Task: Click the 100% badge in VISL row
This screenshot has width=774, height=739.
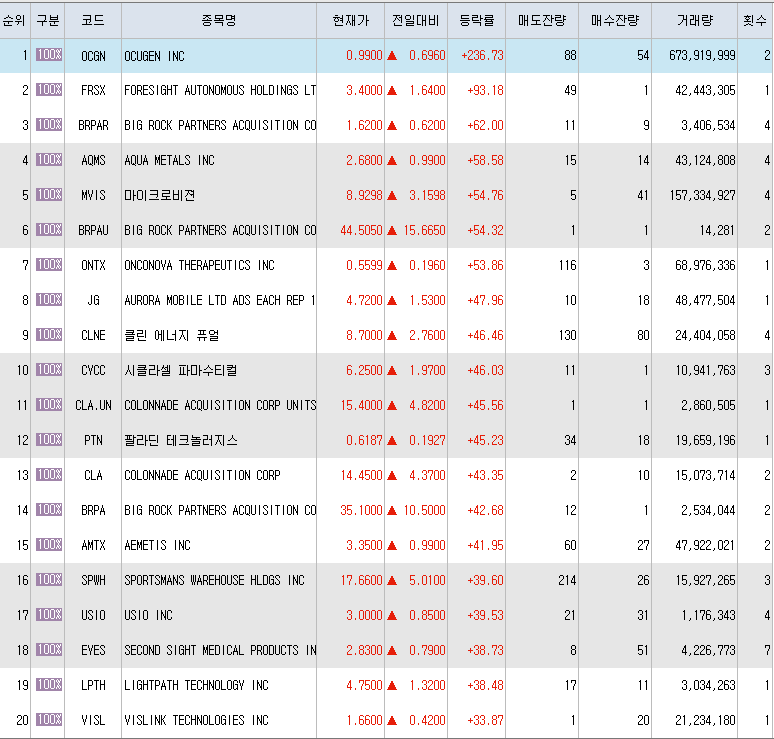Action: point(49,719)
